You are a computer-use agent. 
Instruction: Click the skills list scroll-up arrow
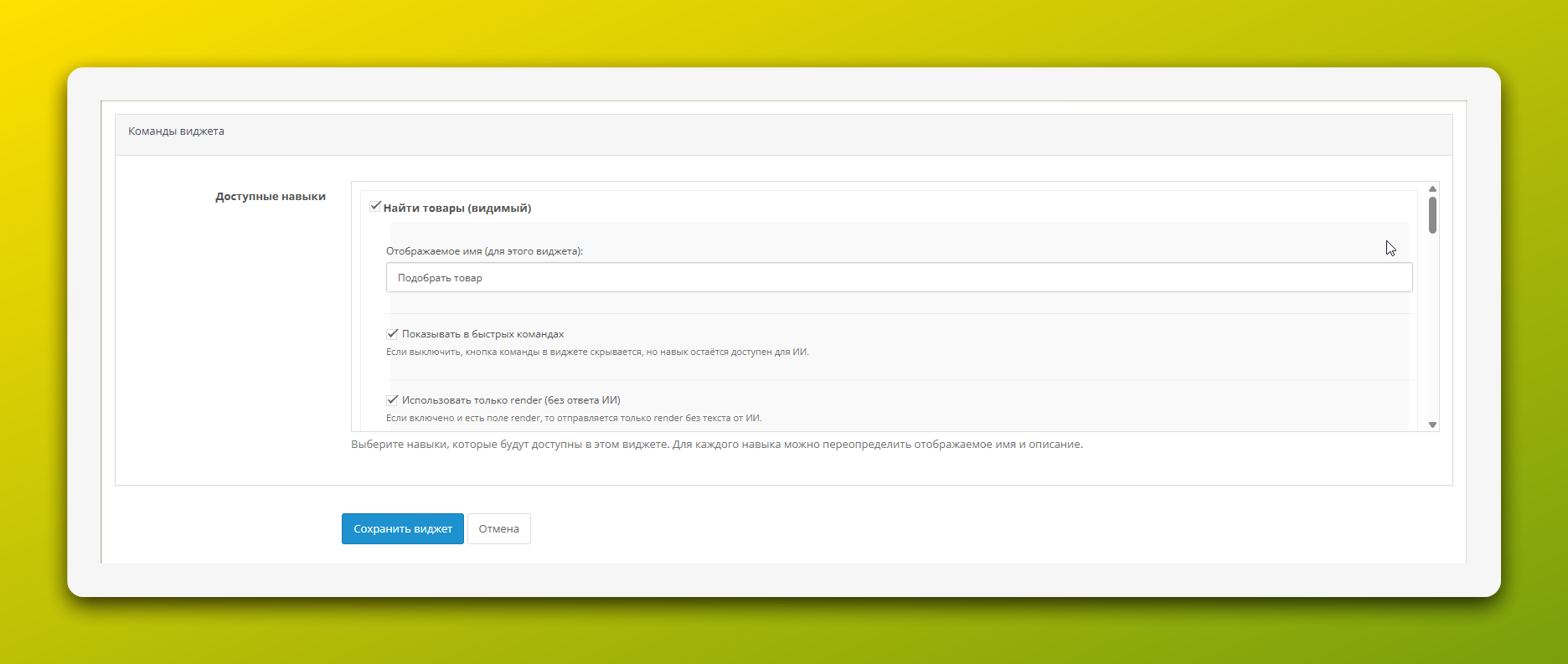click(x=1432, y=189)
